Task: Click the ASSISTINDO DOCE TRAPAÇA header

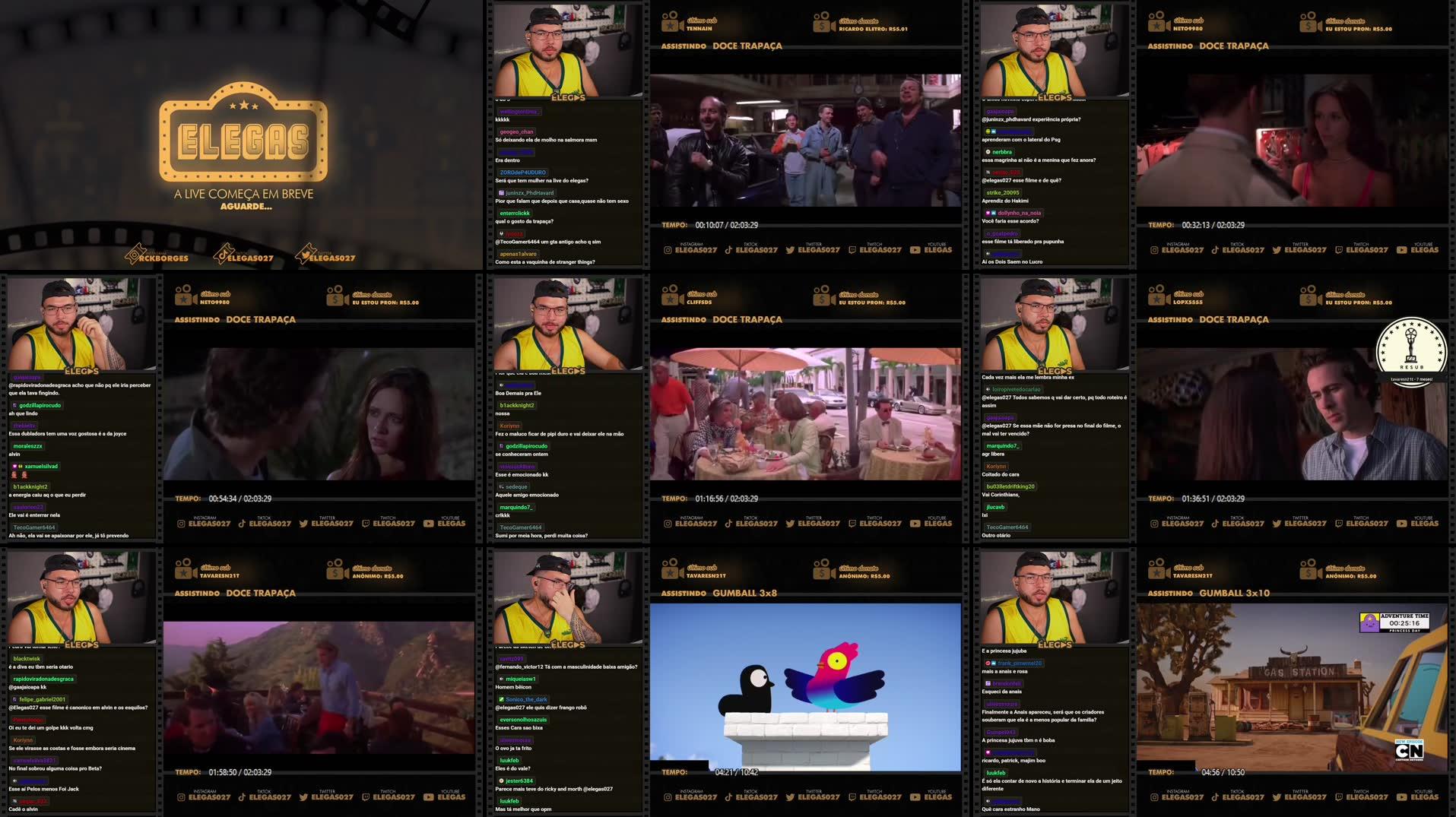Action: [721, 46]
